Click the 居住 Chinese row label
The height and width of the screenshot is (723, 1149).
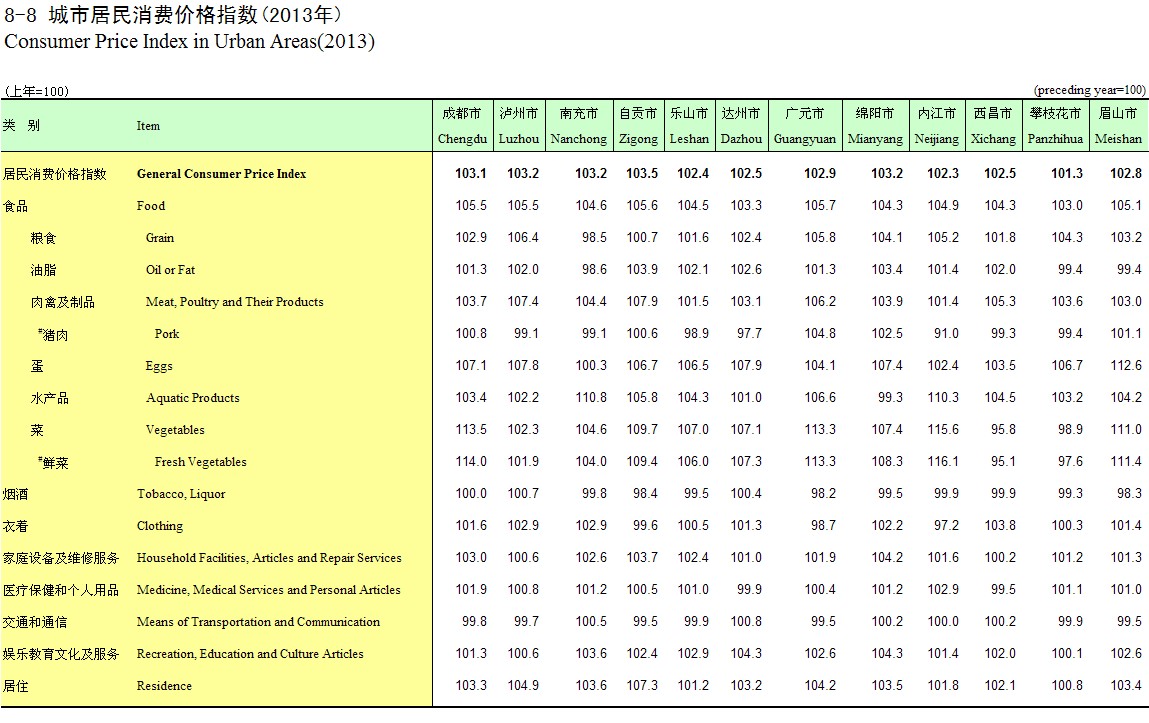click(15, 686)
